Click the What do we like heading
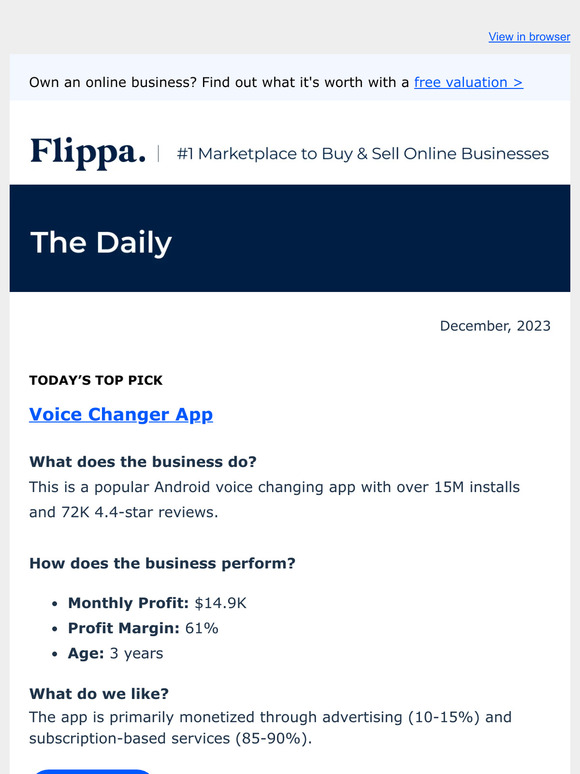 tap(99, 694)
